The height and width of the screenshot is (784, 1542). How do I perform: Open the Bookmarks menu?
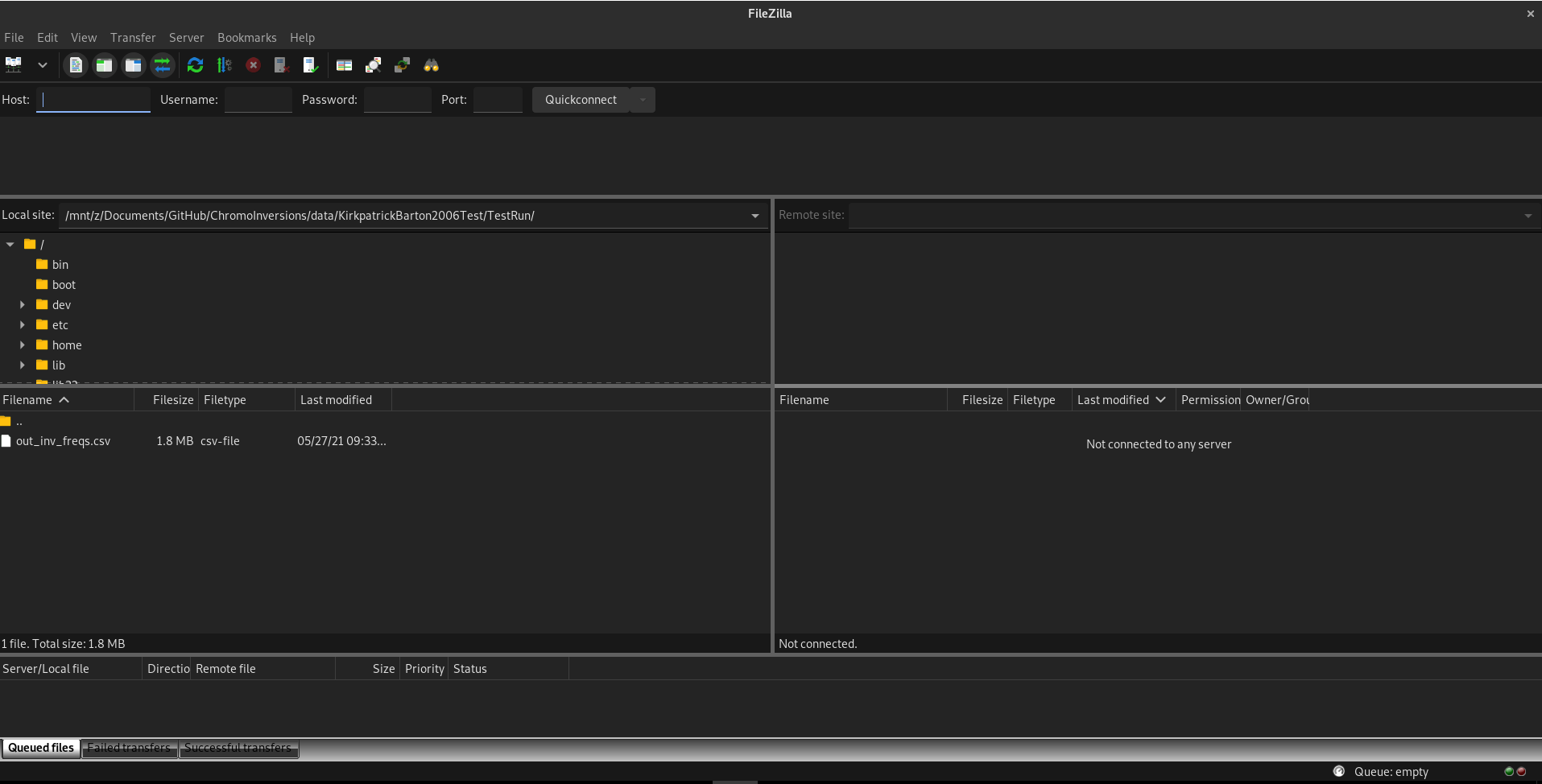pyautogui.click(x=246, y=38)
